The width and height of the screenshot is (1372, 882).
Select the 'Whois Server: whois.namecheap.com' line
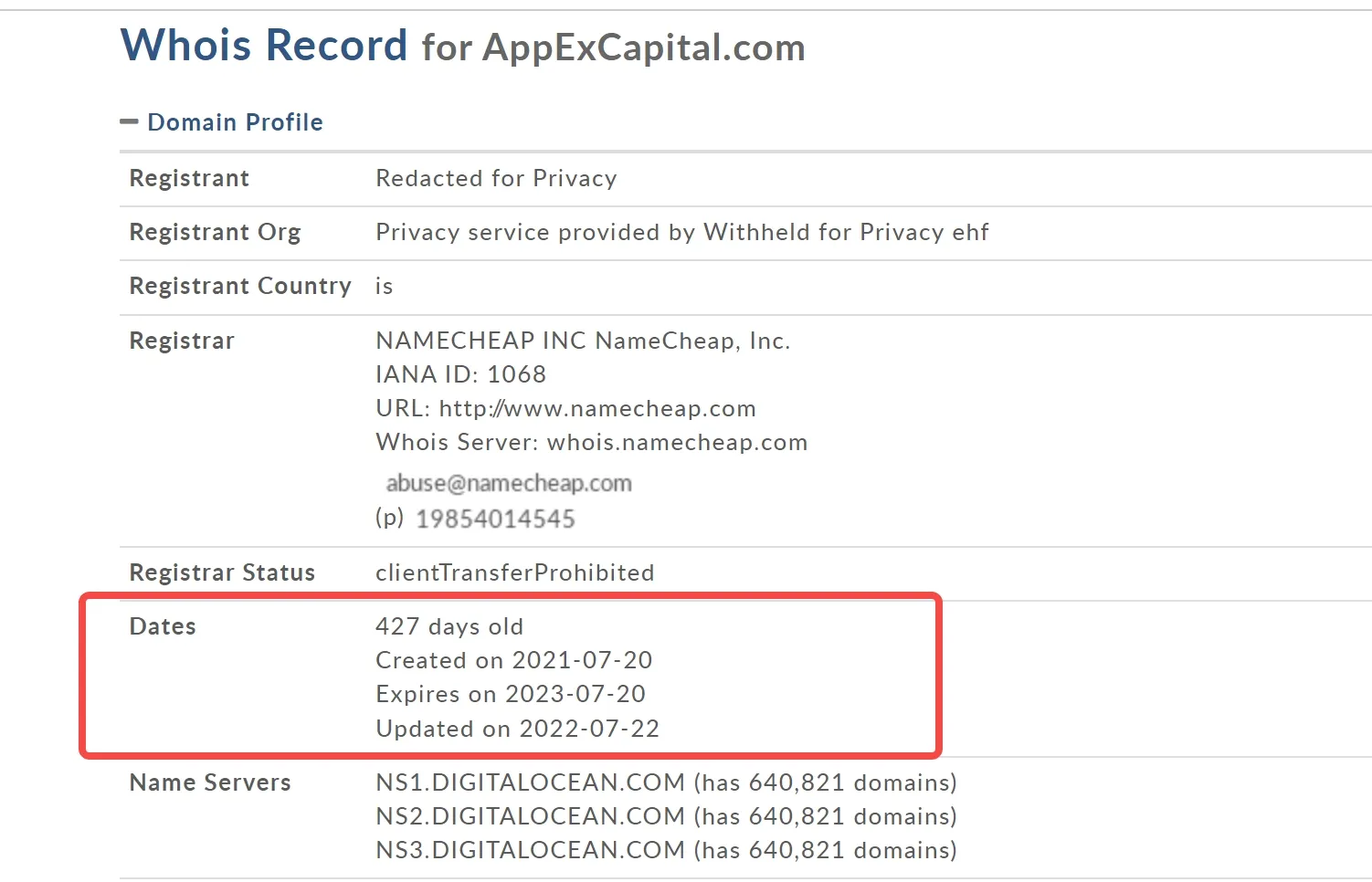coord(592,442)
